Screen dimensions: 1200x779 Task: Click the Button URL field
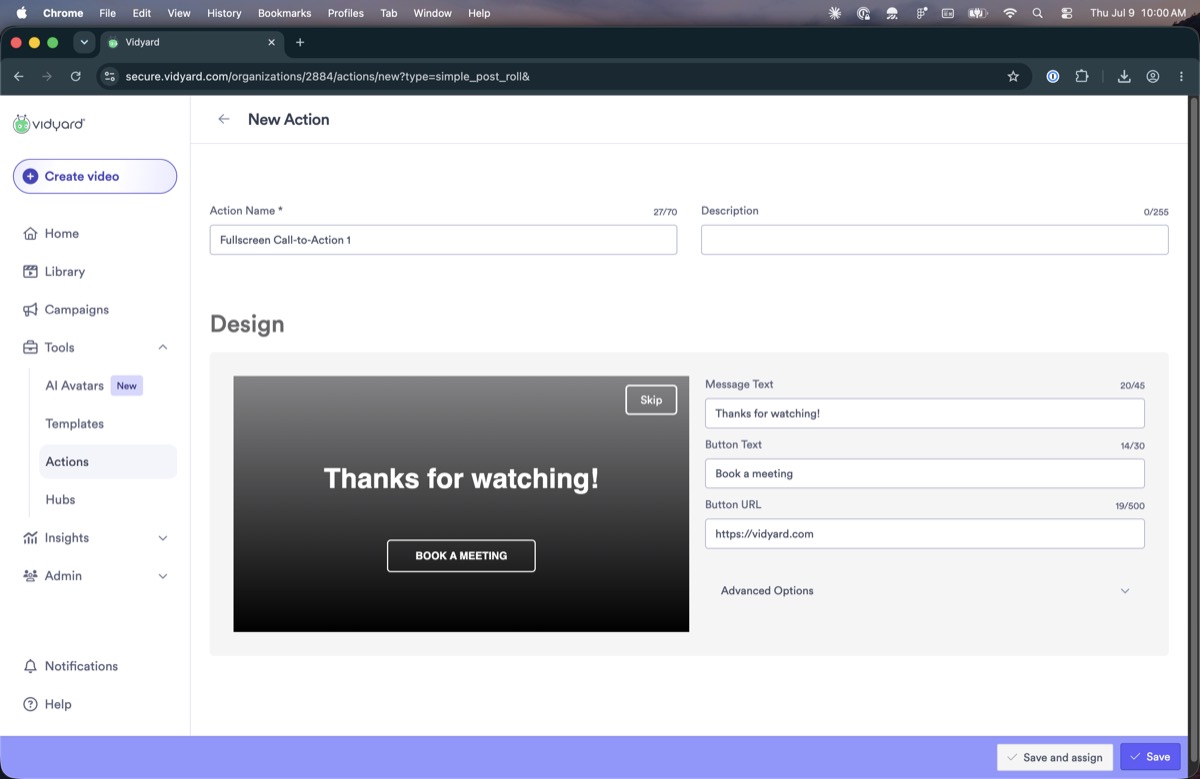pyautogui.click(x=925, y=533)
